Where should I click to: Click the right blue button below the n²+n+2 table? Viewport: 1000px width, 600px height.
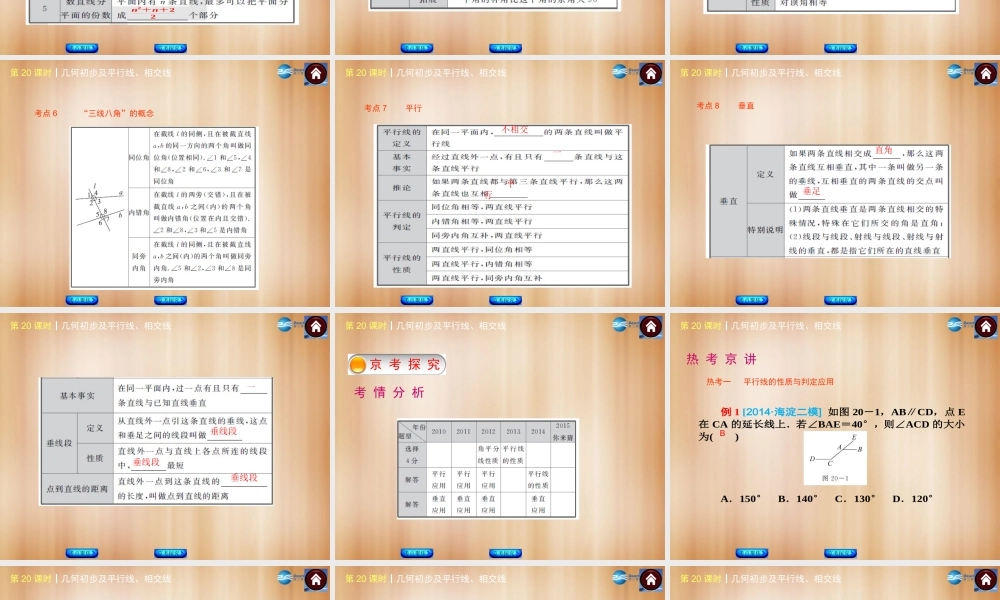pyautogui.click(x=171, y=48)
